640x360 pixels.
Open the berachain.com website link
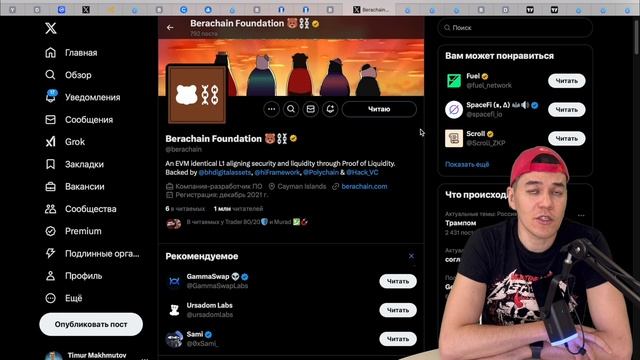point(364,187)
